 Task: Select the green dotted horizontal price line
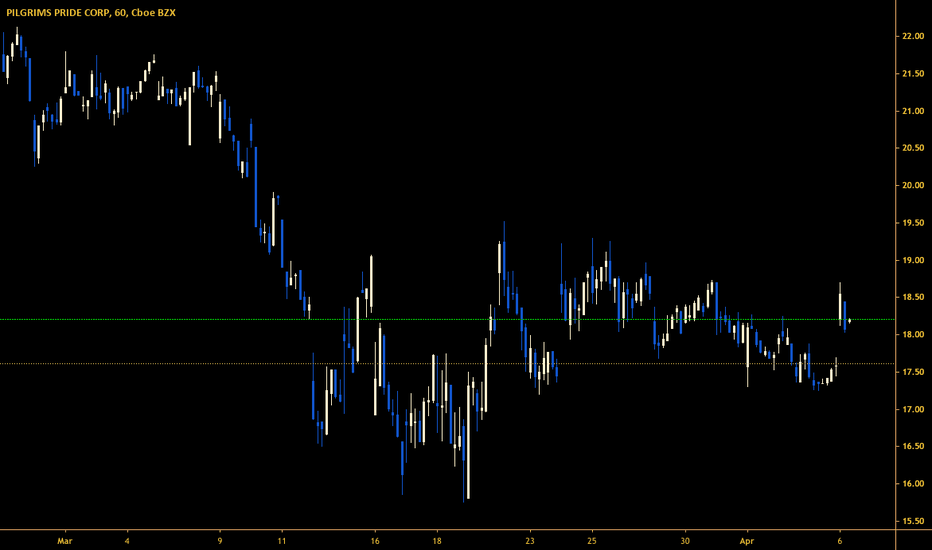447,320
